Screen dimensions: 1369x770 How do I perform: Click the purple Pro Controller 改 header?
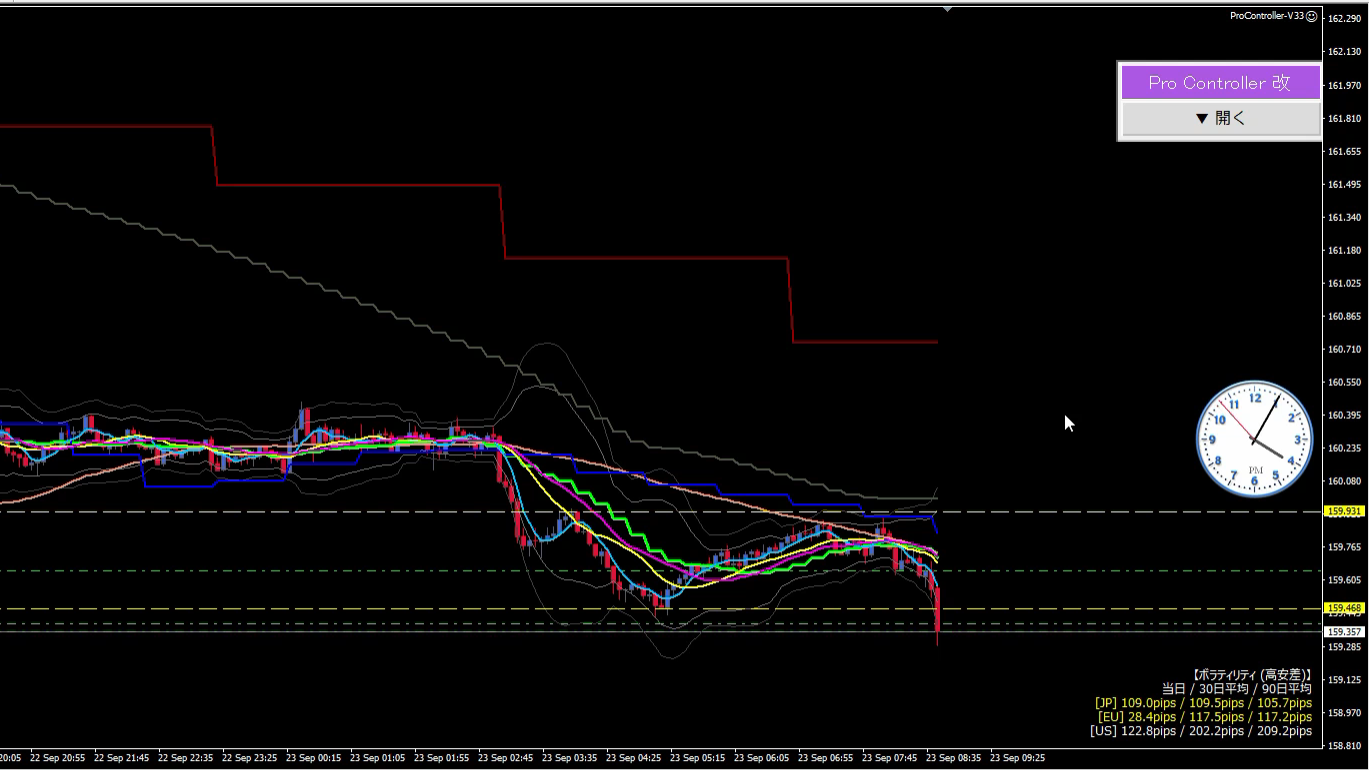[x=1220, y=83]
